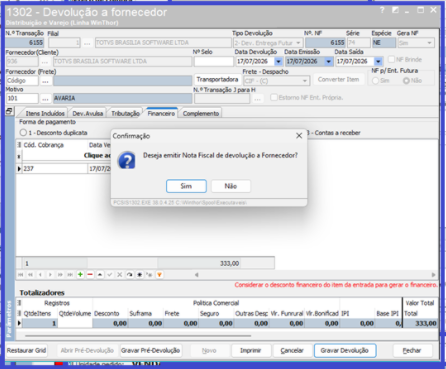
Task: Click the help question mark in title bar
Action: [x=382, y=10]
